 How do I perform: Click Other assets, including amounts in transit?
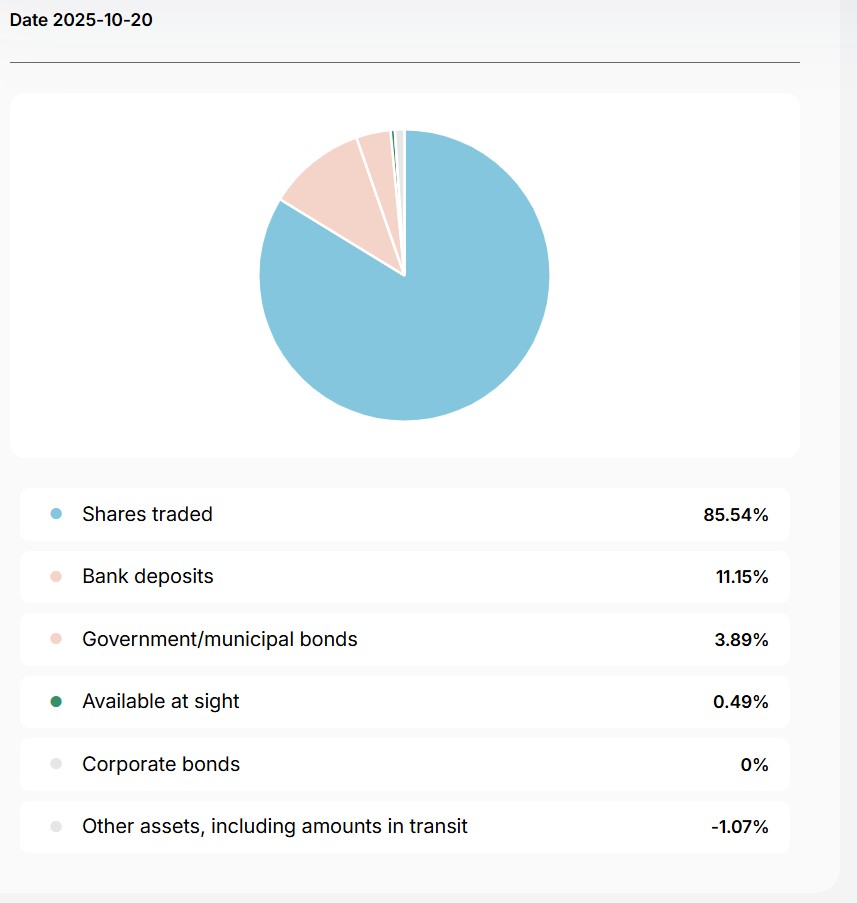[275, 827]
